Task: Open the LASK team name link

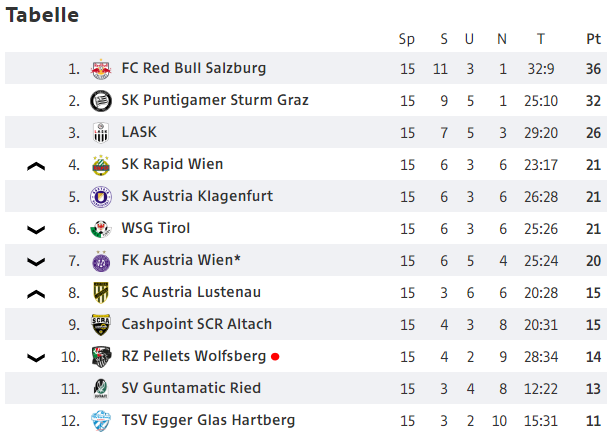Action: pos(139,132)
